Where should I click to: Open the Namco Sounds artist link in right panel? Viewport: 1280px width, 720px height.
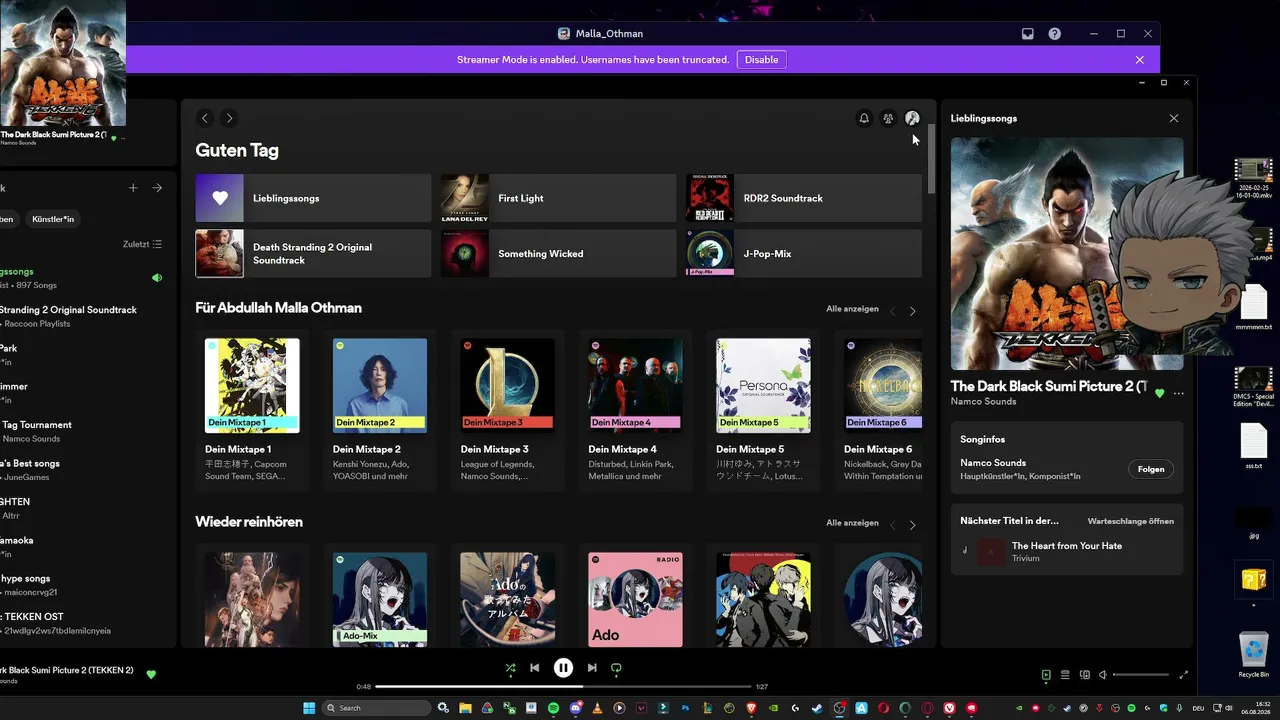983,402
